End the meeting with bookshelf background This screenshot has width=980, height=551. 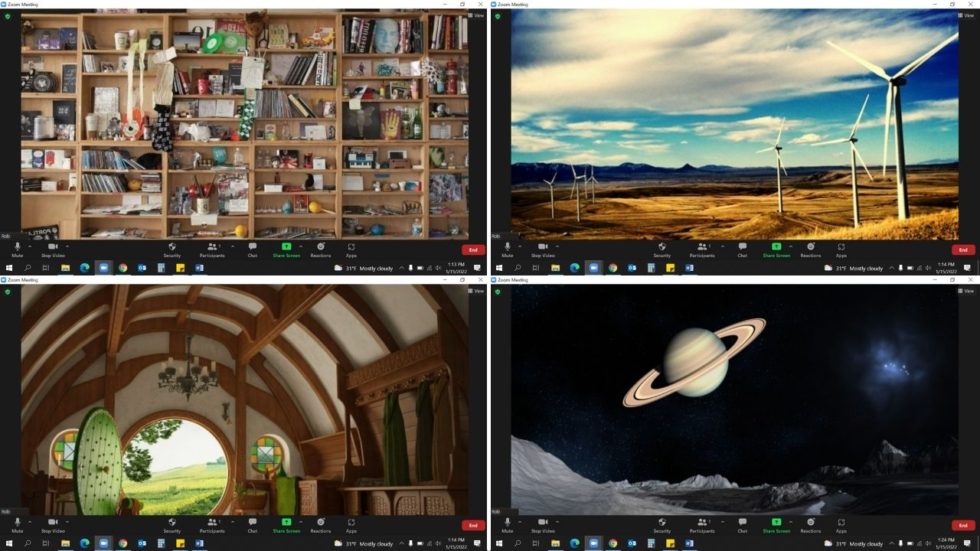[x=472, y=250]
